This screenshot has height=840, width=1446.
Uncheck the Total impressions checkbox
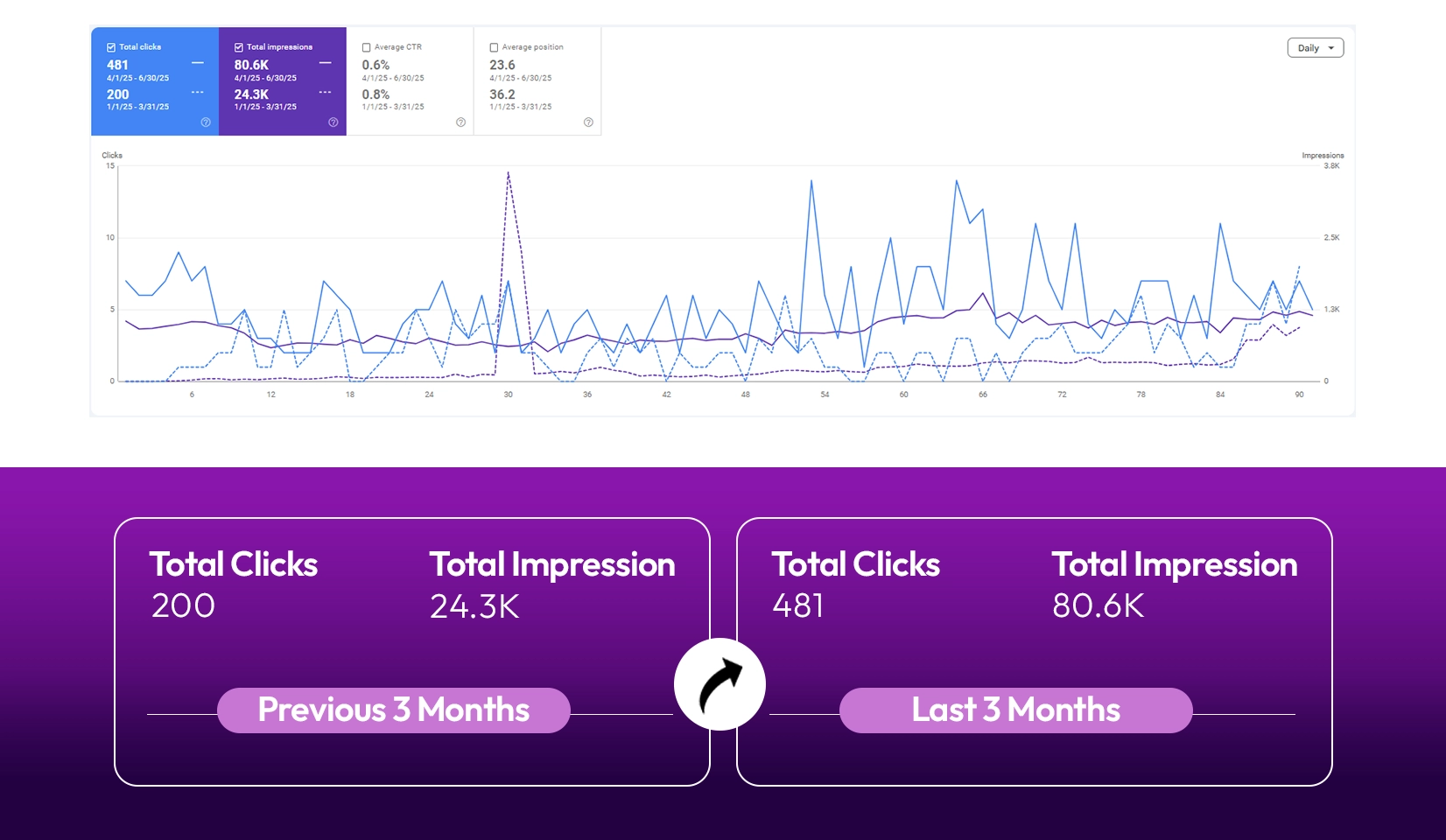pyautogui.click(x=238, y=47)
